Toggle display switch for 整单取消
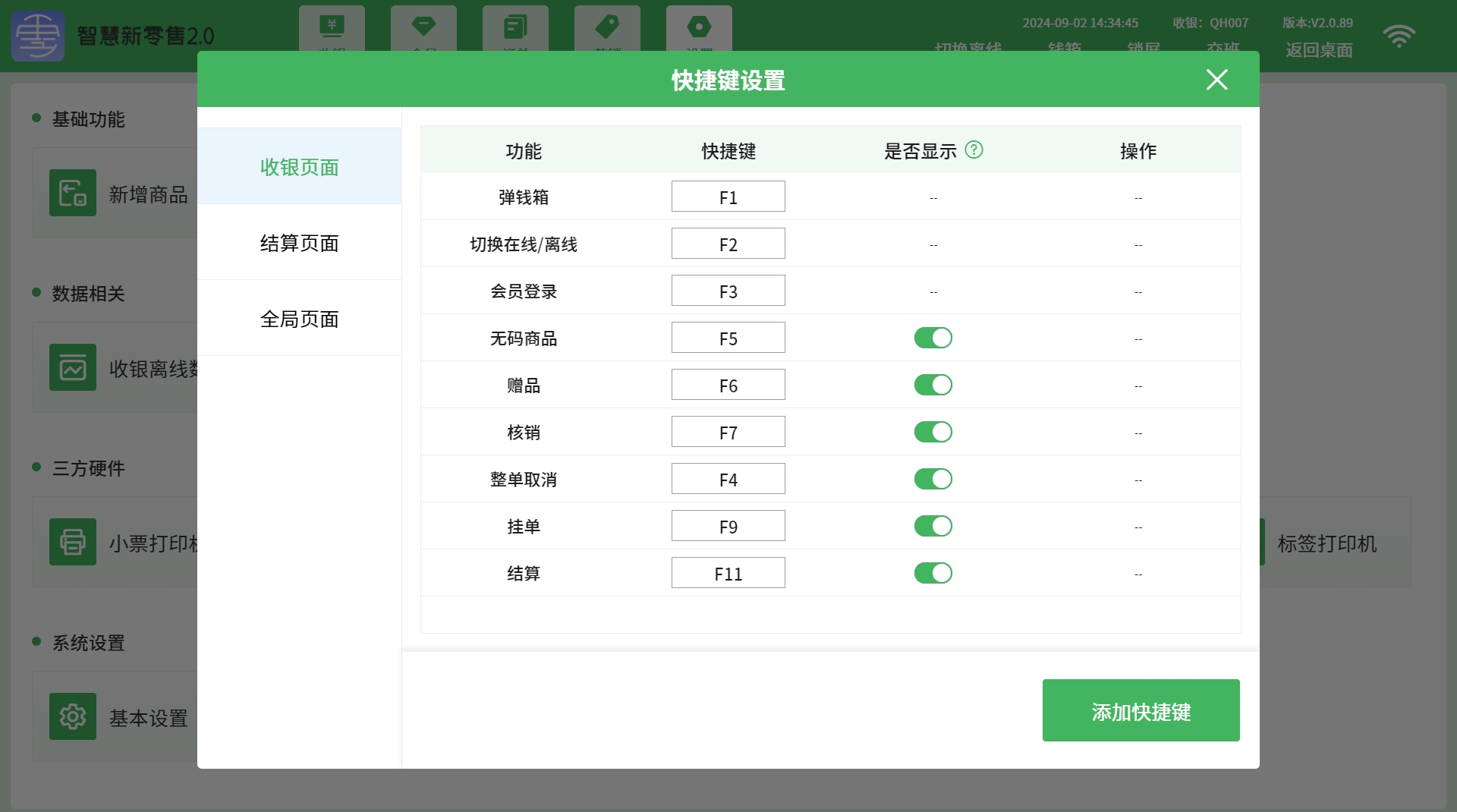1457x812 pixels. coord(933,479)
